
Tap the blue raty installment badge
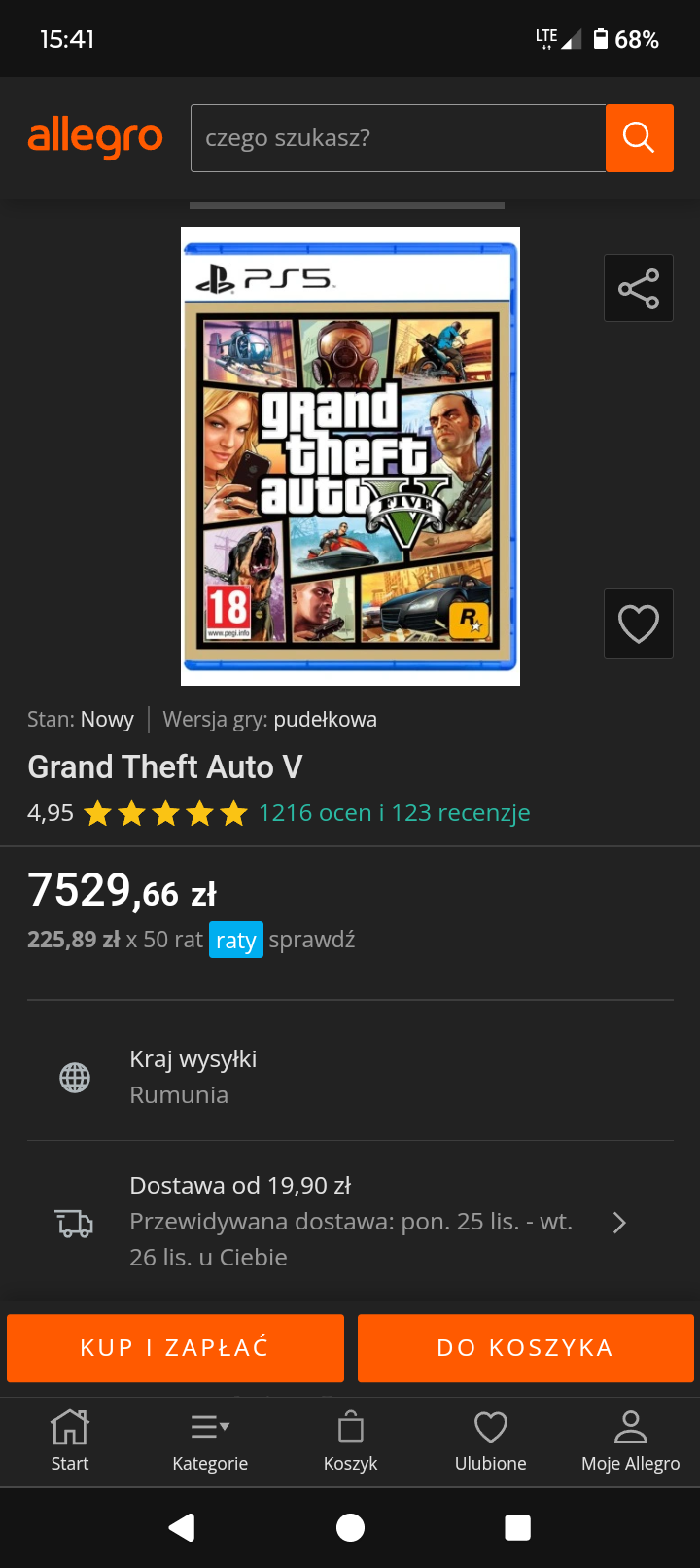point(236,941)
